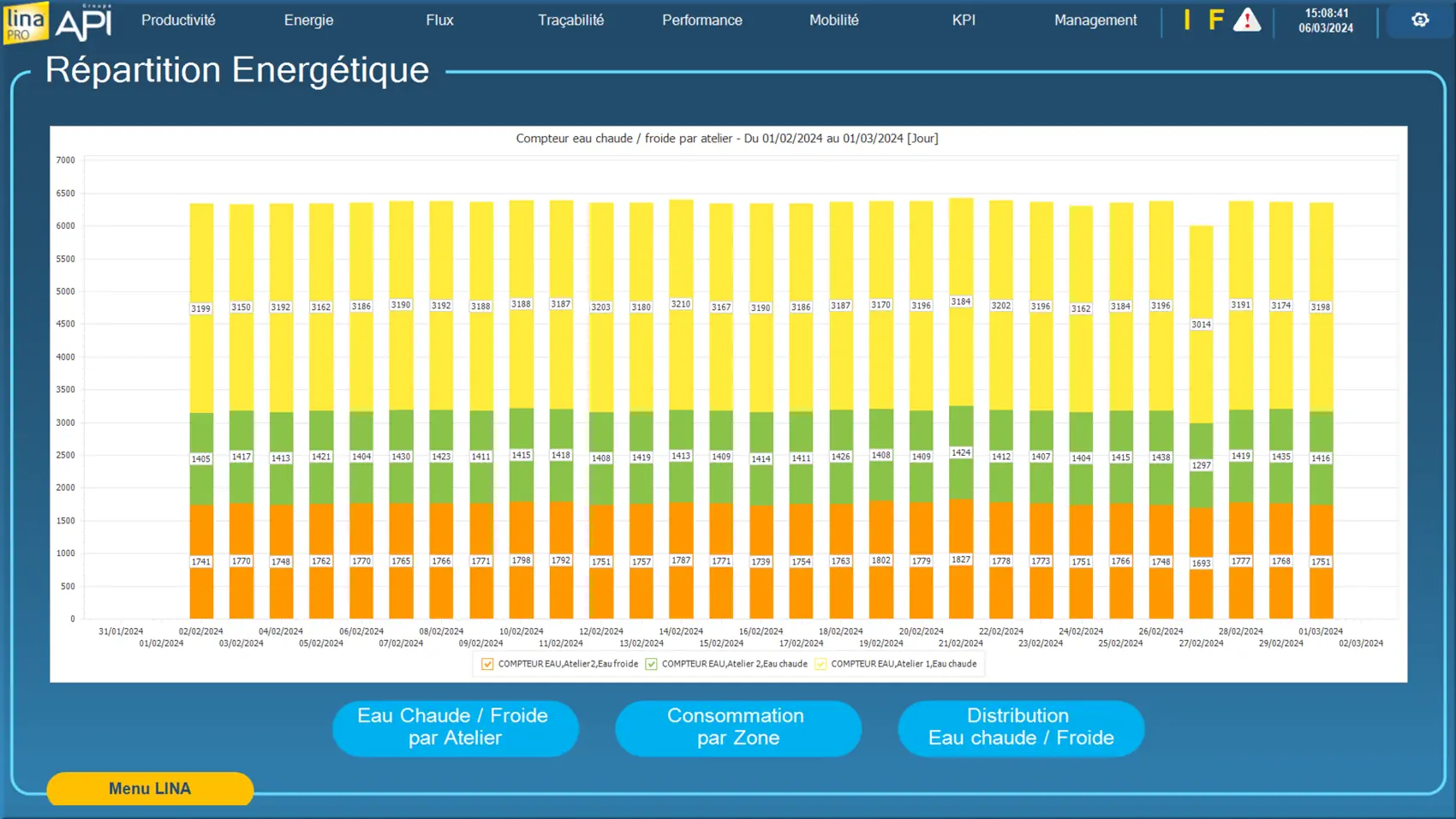This screenshot has width=1456, height=819.
Task: Open the Energie menu
Action: (308, 20)
